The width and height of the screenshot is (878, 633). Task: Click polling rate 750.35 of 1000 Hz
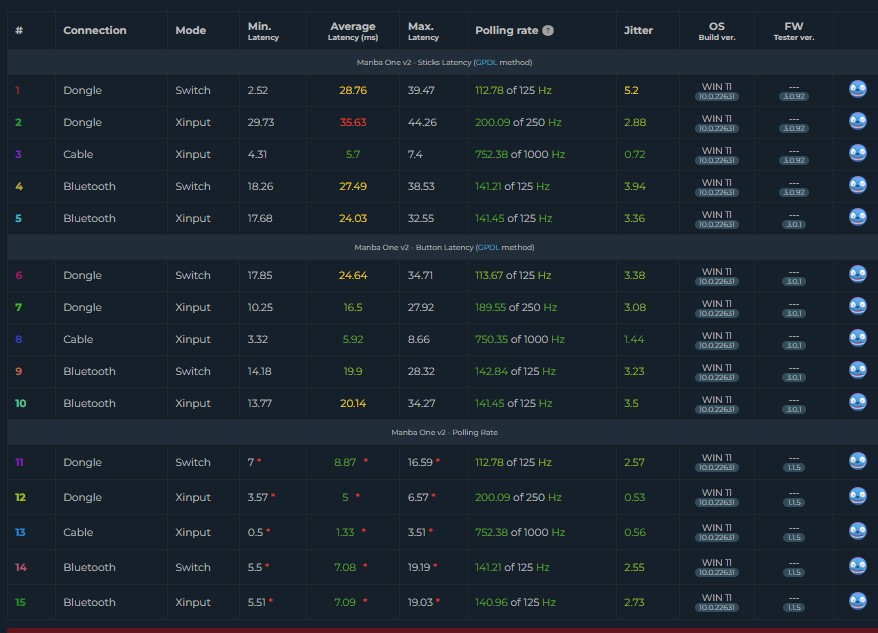[520, 339]
